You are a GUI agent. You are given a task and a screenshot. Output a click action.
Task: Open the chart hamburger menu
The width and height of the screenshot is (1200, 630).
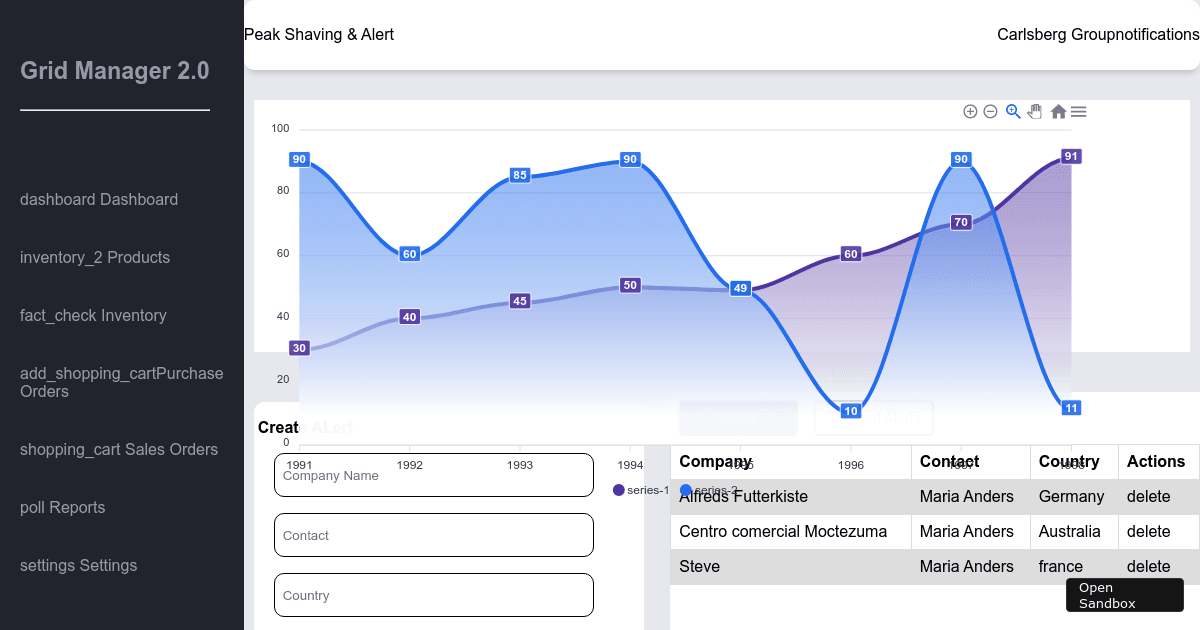click(1078, 111)
